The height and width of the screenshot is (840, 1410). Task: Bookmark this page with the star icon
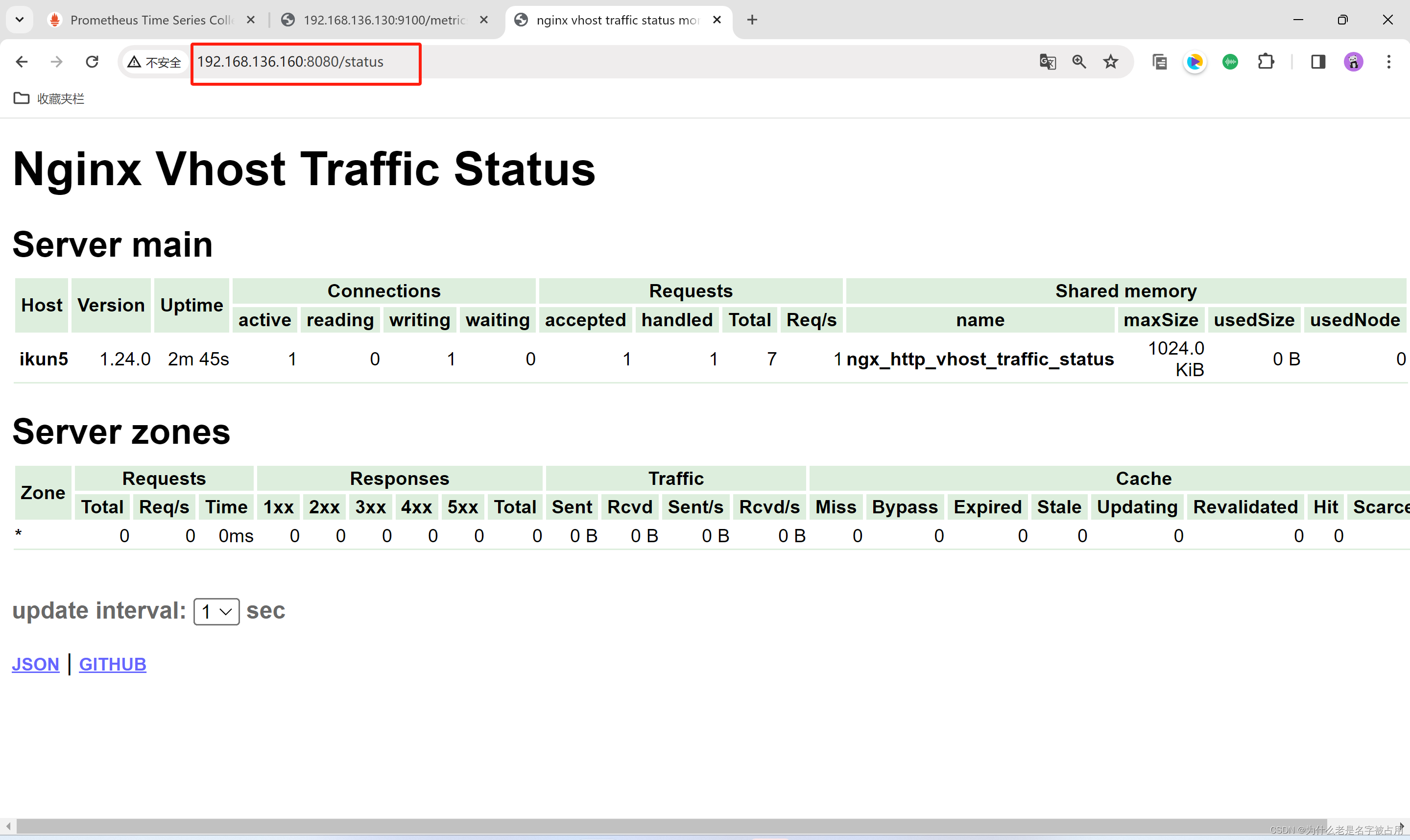[x=1111, y=62]
